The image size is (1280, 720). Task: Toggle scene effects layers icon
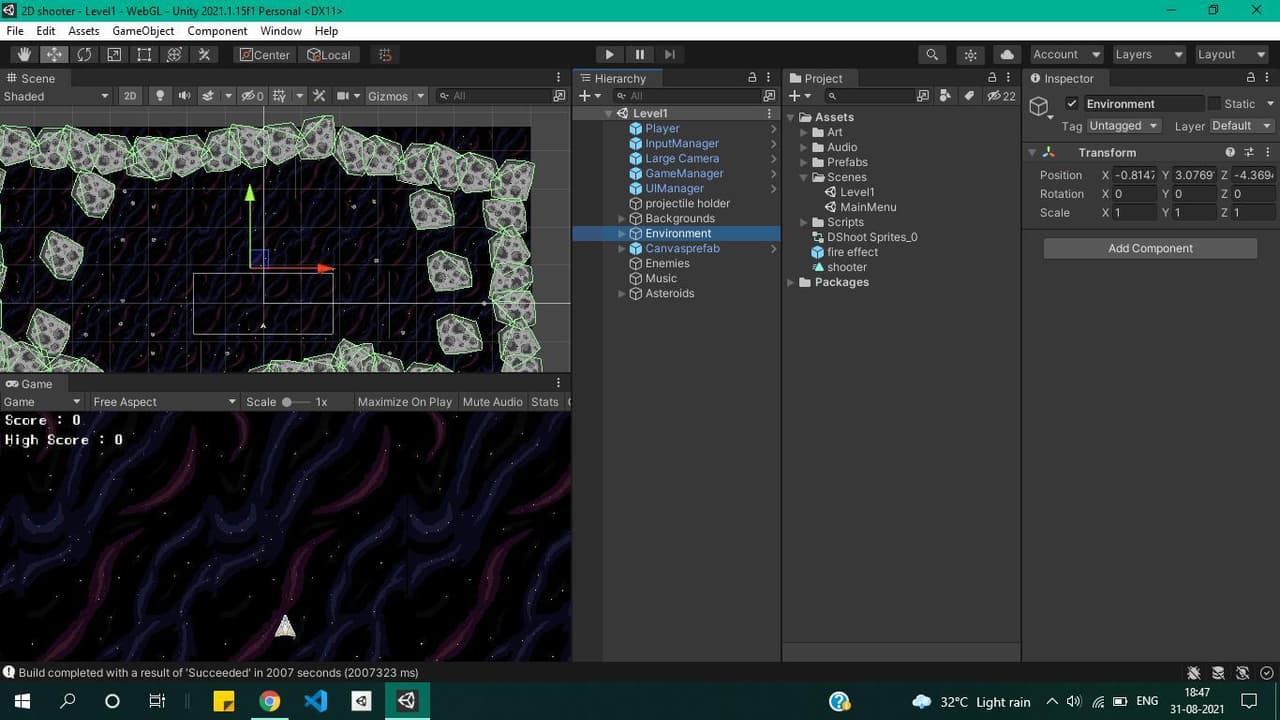208,96
